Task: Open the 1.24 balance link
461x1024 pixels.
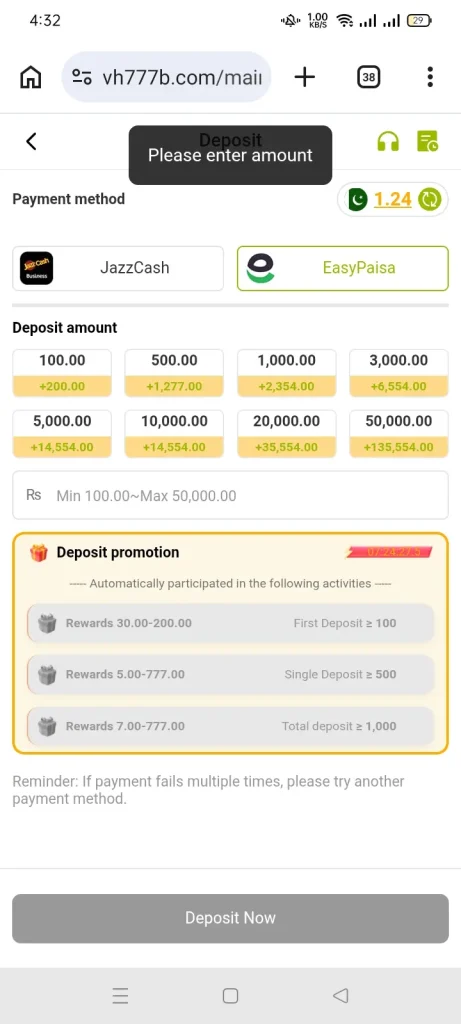Action: (x=392, y=199)
